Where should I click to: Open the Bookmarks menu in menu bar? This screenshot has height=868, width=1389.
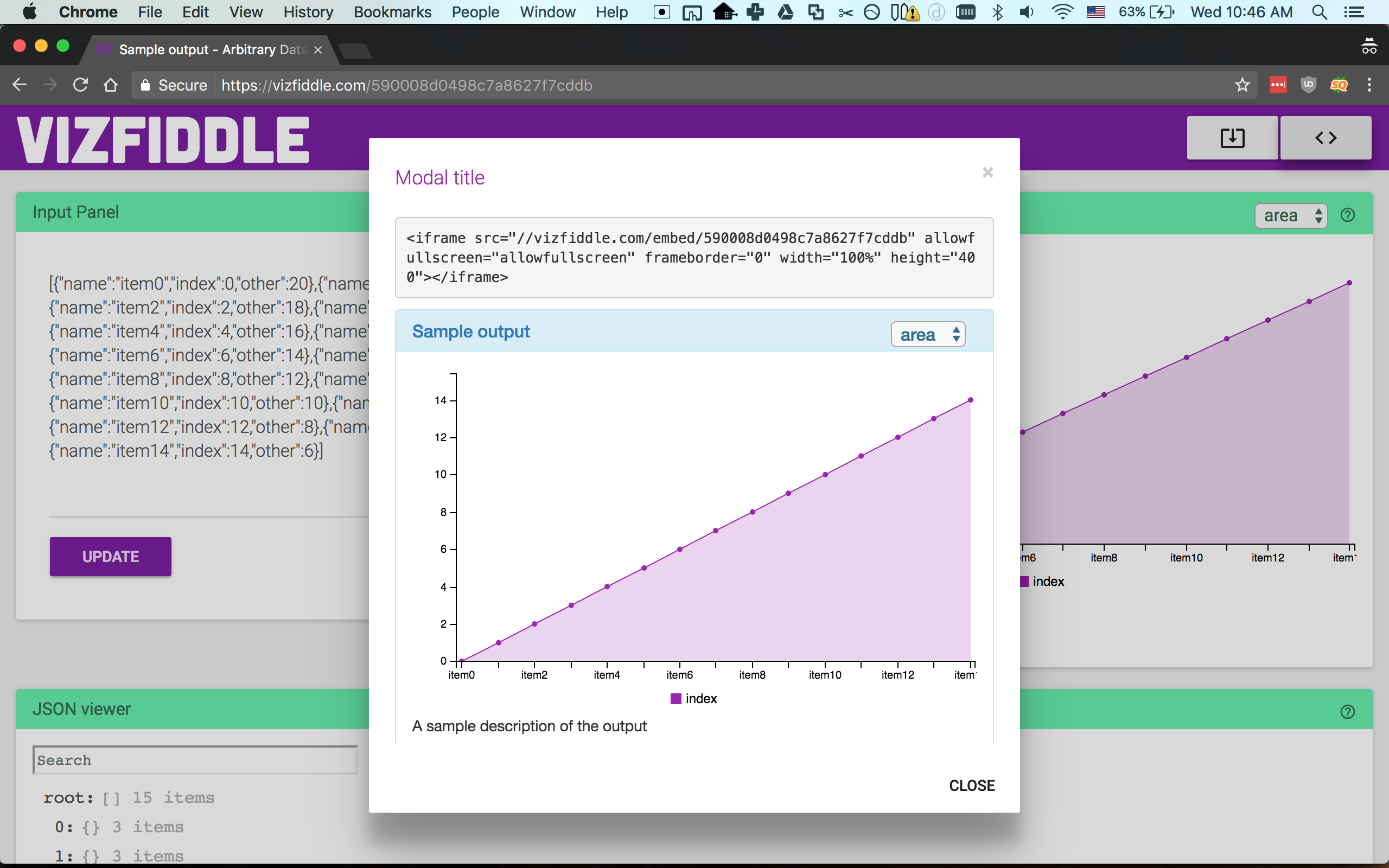coord(392,12)
